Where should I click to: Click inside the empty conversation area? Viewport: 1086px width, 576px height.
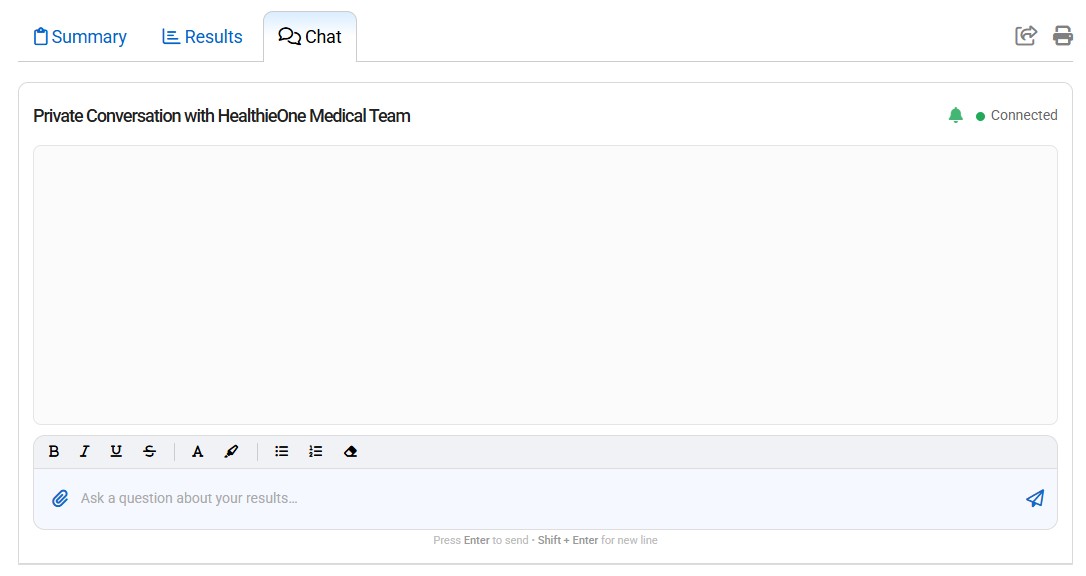(x=545, y=285)
